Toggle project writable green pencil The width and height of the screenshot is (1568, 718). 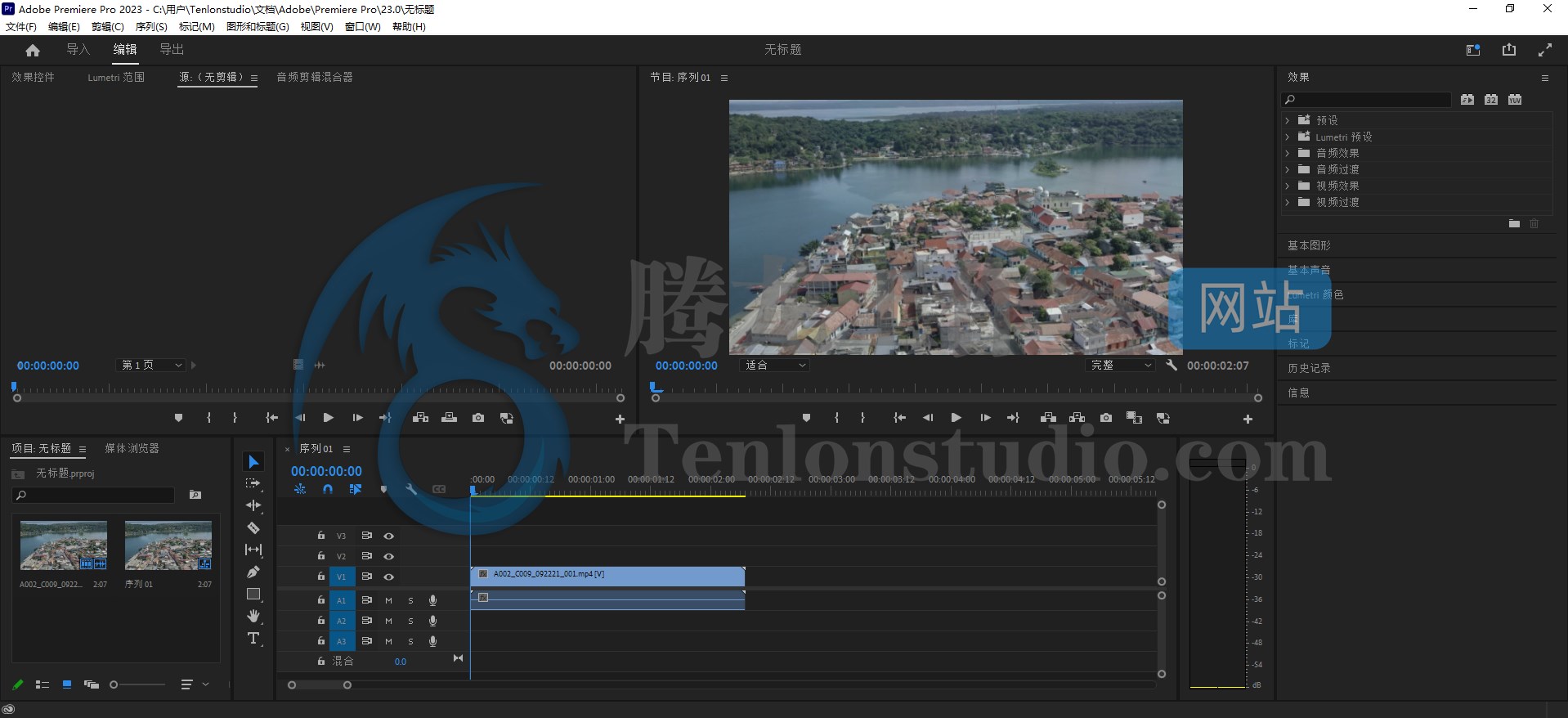tap(17, 684)
